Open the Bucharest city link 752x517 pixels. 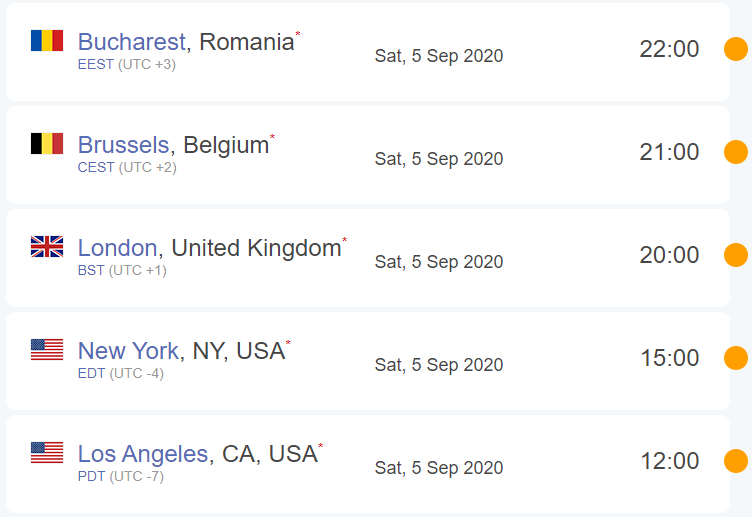click(131, 42)
